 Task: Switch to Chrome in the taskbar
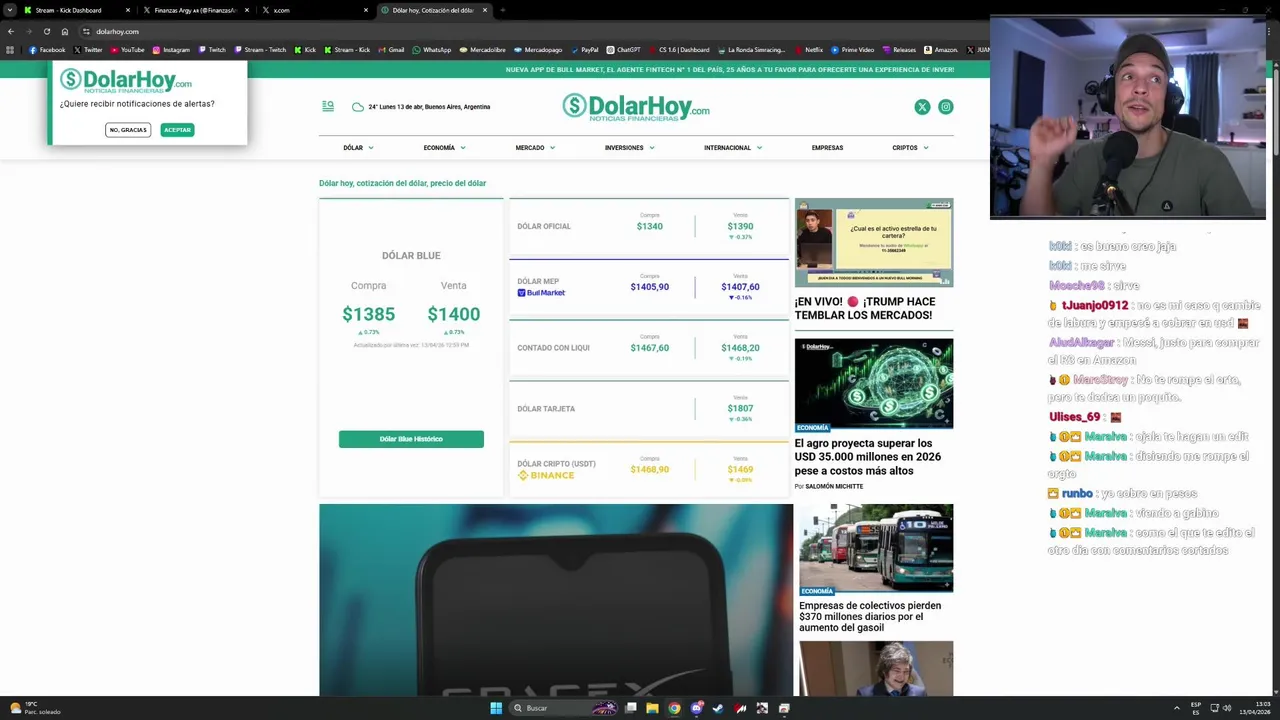pos(674,708)
